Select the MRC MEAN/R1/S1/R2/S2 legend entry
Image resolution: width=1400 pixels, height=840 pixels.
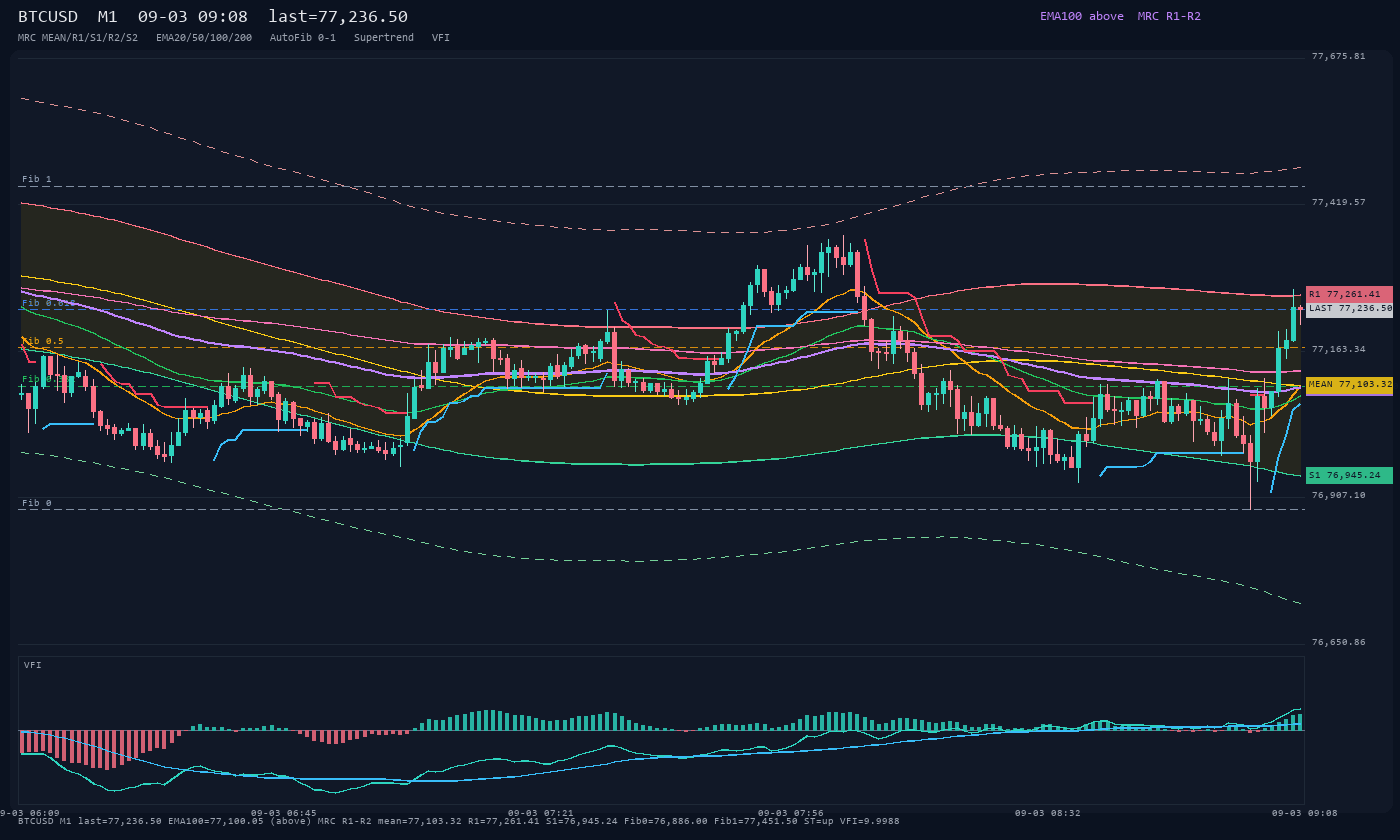[x=78, y=37]
